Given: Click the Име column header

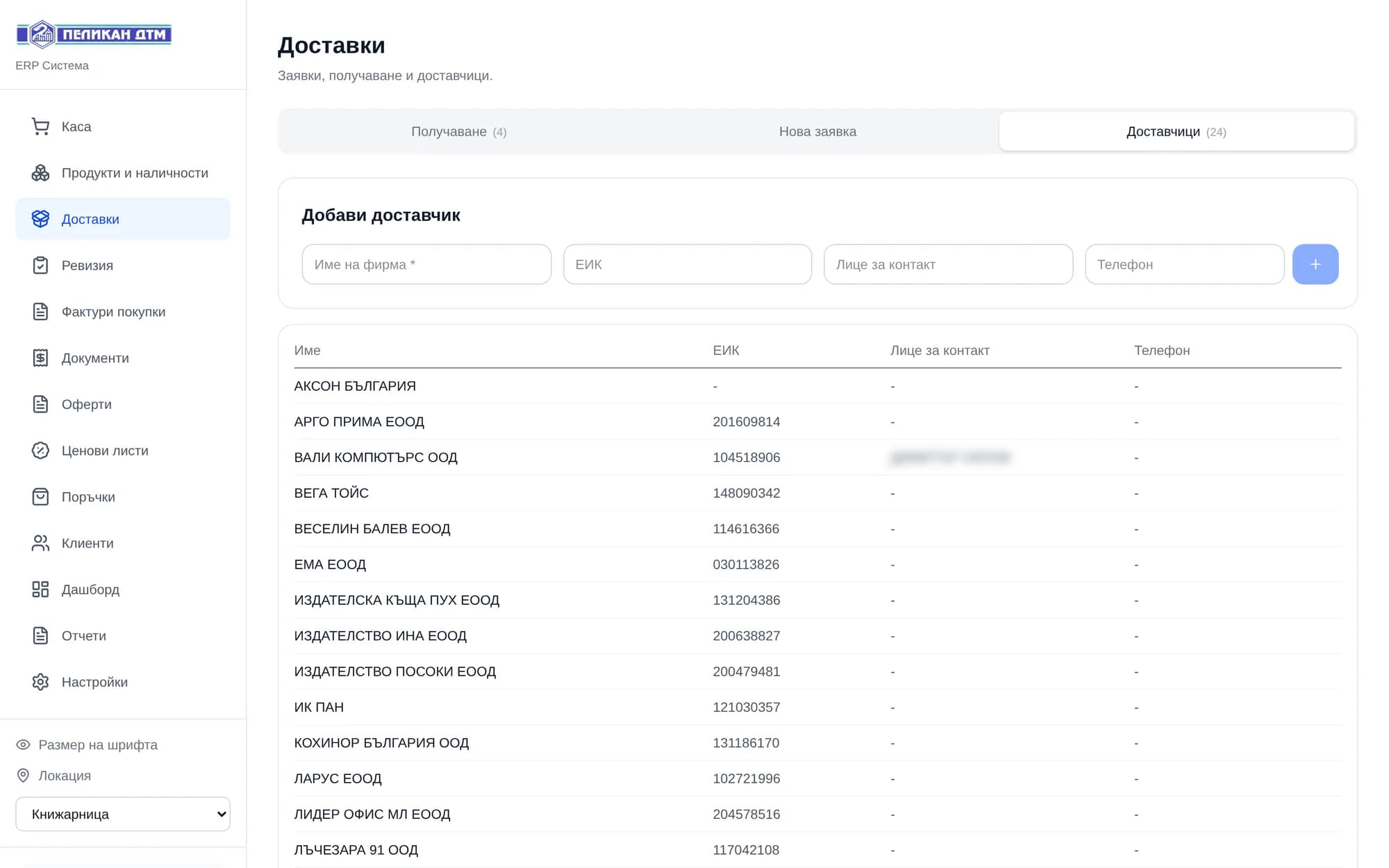Looking at the screenshot, I should coord(307,350).
